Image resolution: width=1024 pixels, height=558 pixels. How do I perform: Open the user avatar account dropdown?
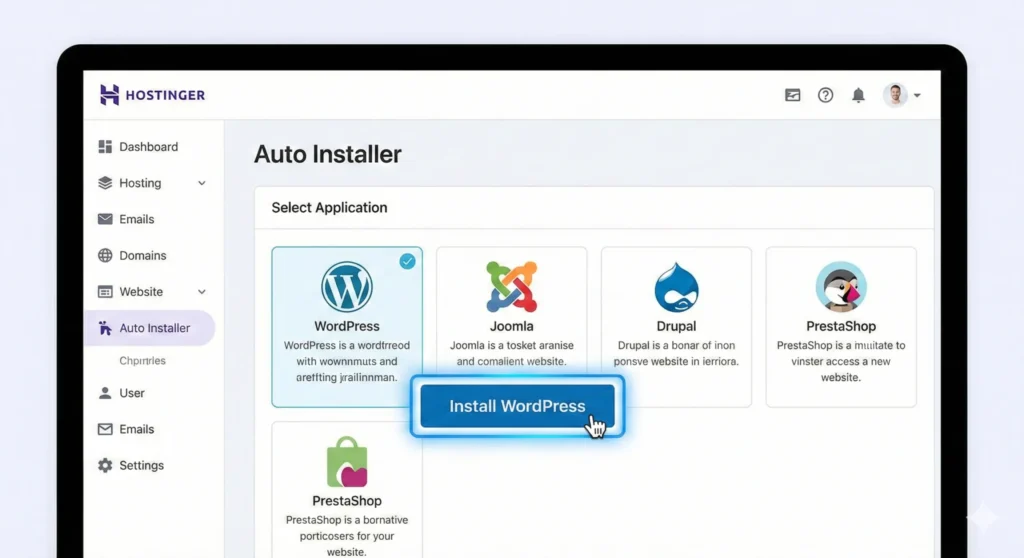coord(902,95)
